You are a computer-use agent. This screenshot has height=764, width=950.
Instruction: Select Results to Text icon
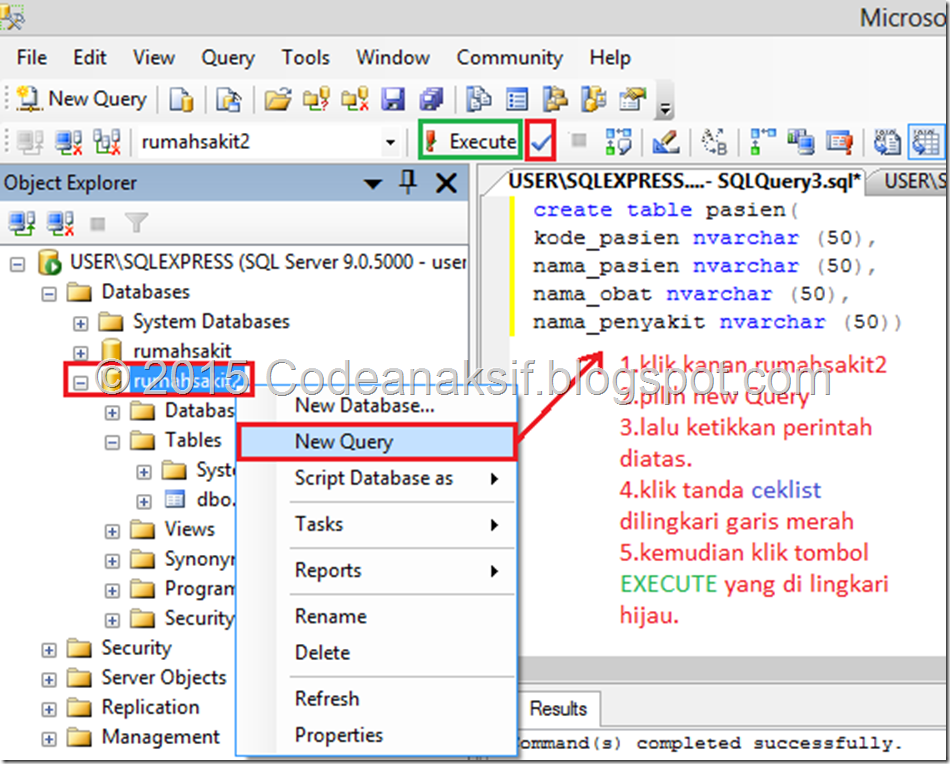point(887,142)
